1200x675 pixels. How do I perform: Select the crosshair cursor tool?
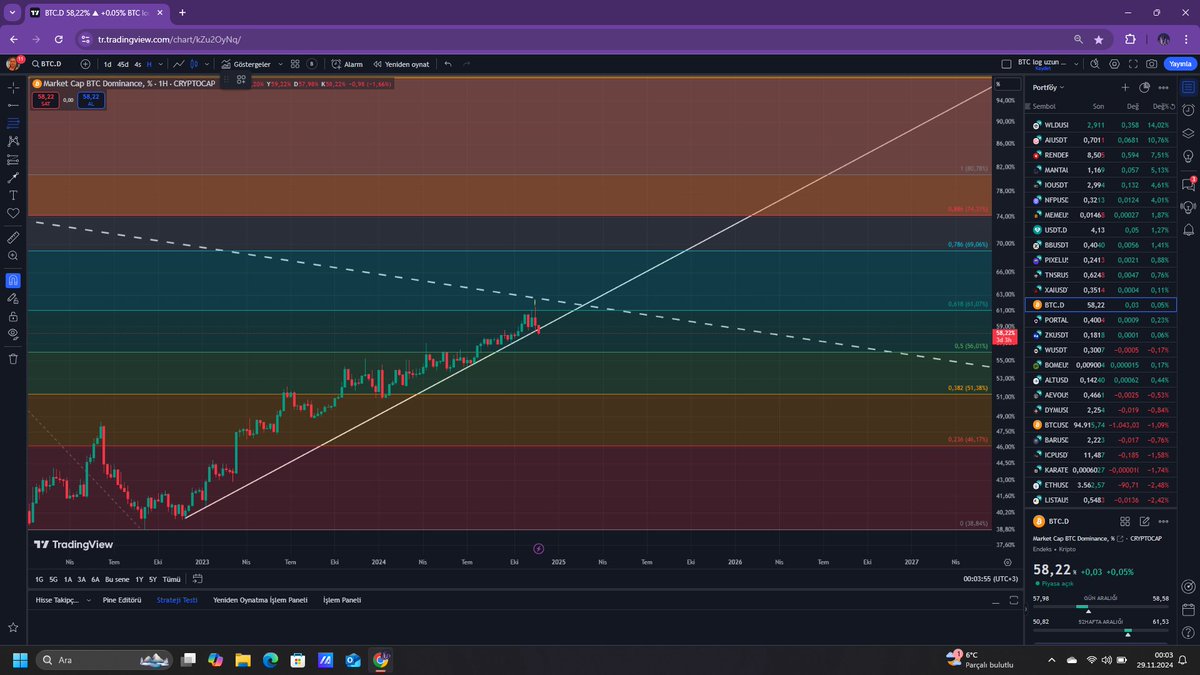click(x=13, y=88)
